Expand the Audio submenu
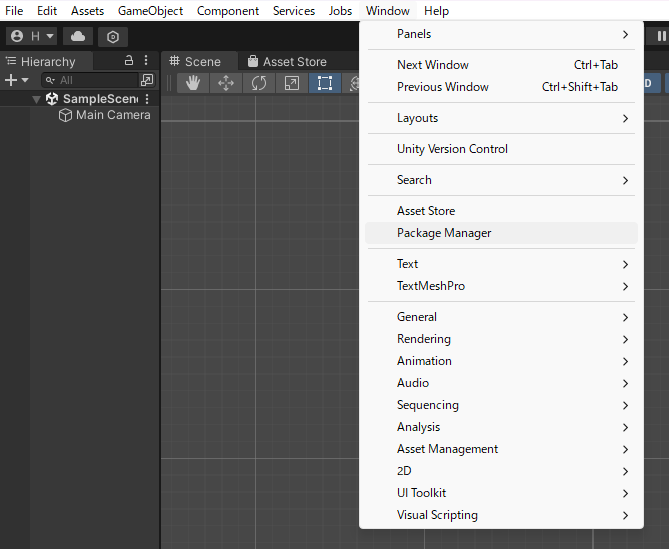 pos(501,383)
